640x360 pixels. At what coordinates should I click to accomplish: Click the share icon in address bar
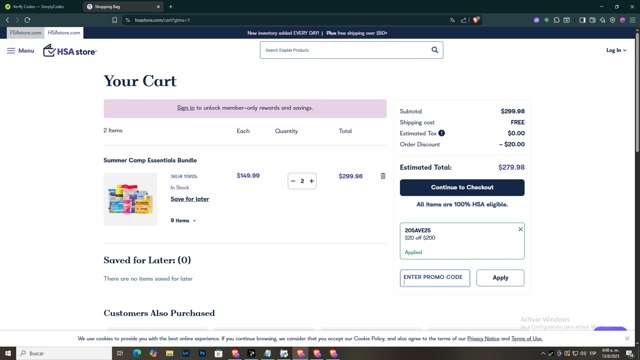point(464,20)
